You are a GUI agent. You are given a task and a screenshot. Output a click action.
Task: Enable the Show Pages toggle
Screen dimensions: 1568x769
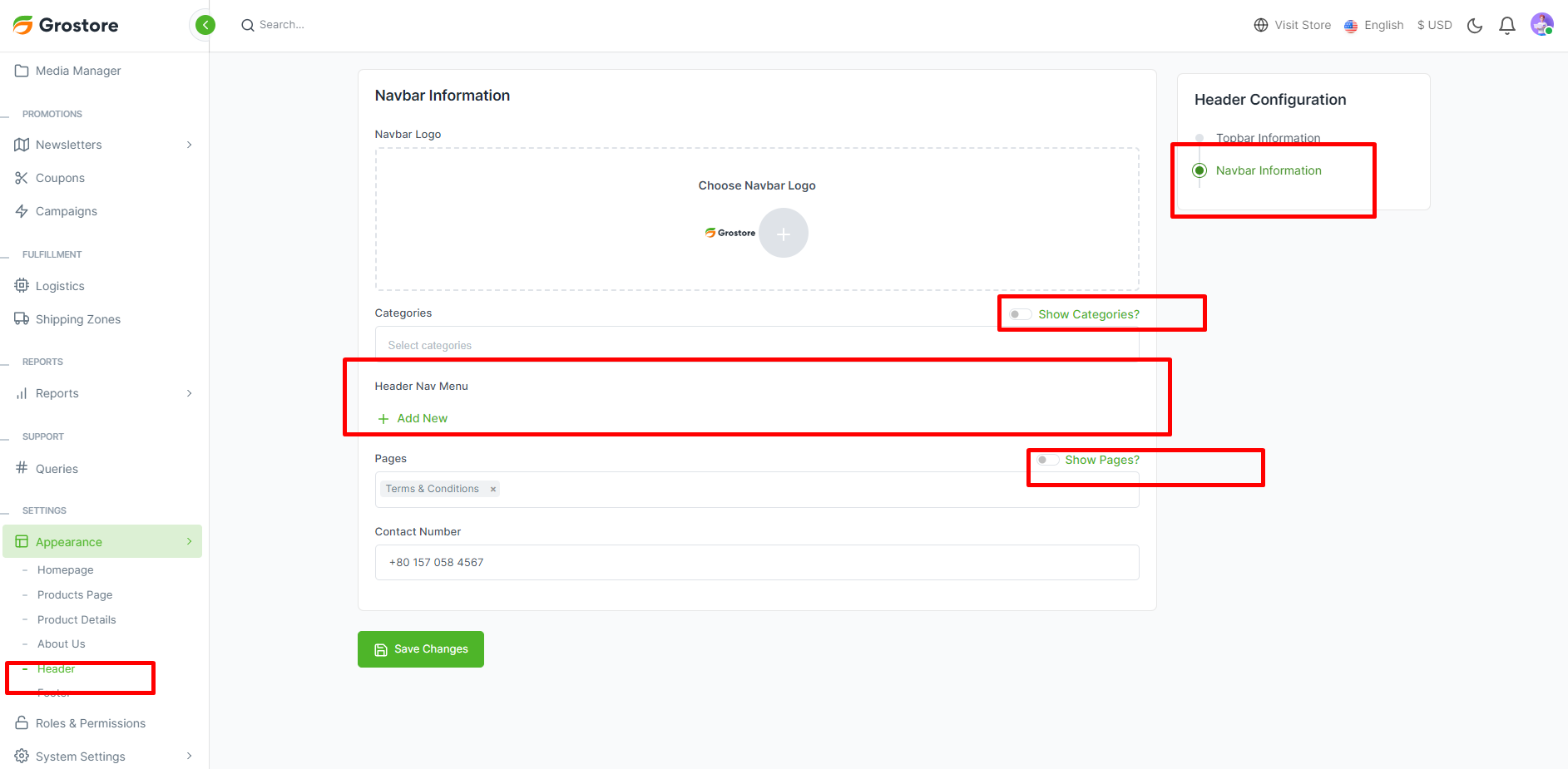click(1046, 460)
